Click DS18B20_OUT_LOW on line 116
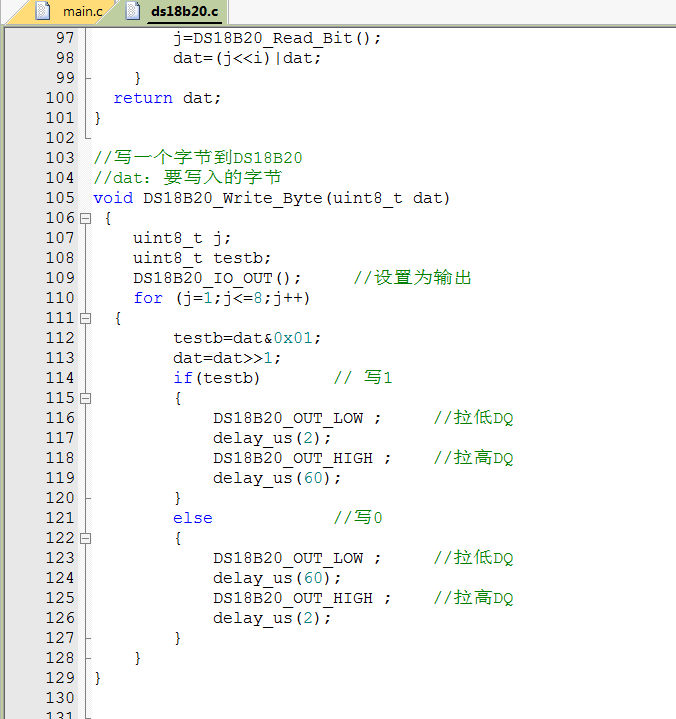 [288, 418]
